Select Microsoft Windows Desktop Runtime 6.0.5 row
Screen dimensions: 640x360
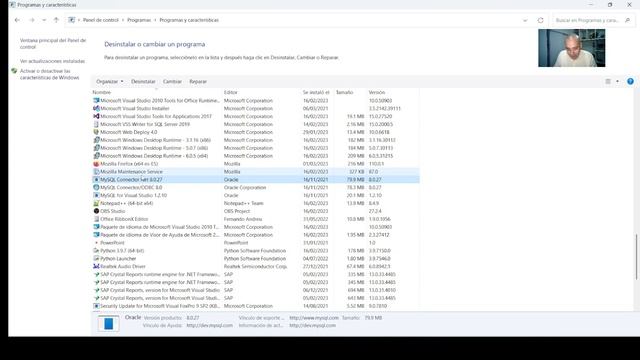point(256,156)
